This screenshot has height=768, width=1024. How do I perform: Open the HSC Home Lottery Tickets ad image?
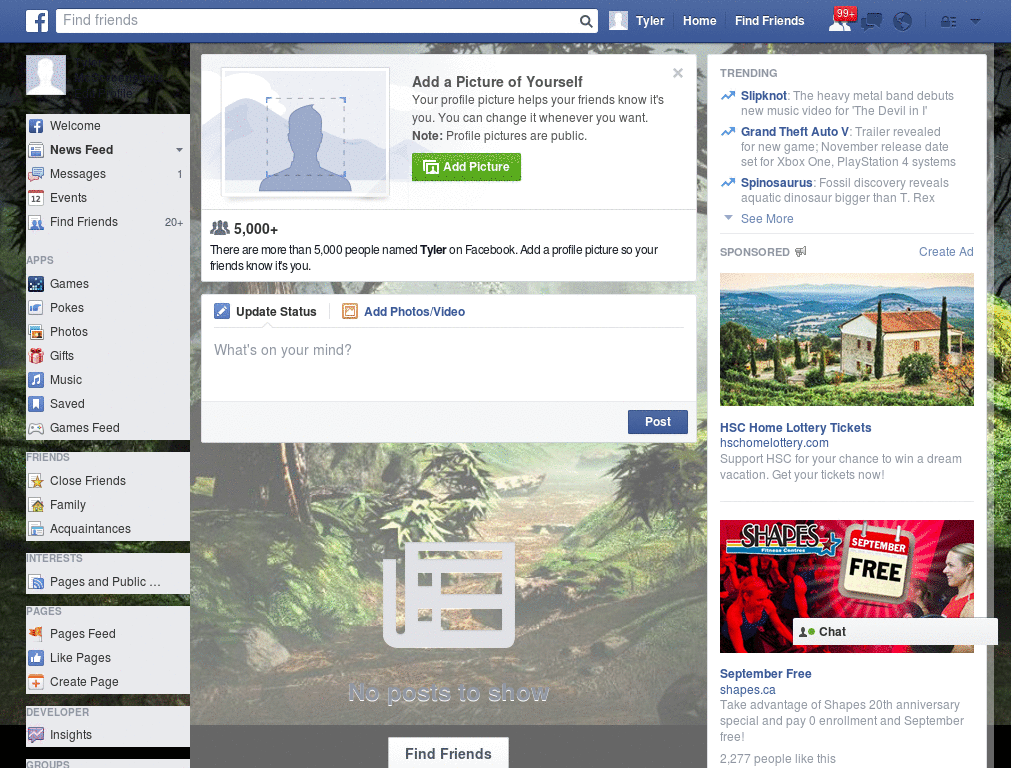pyautogui.click(x=846, y=340)
